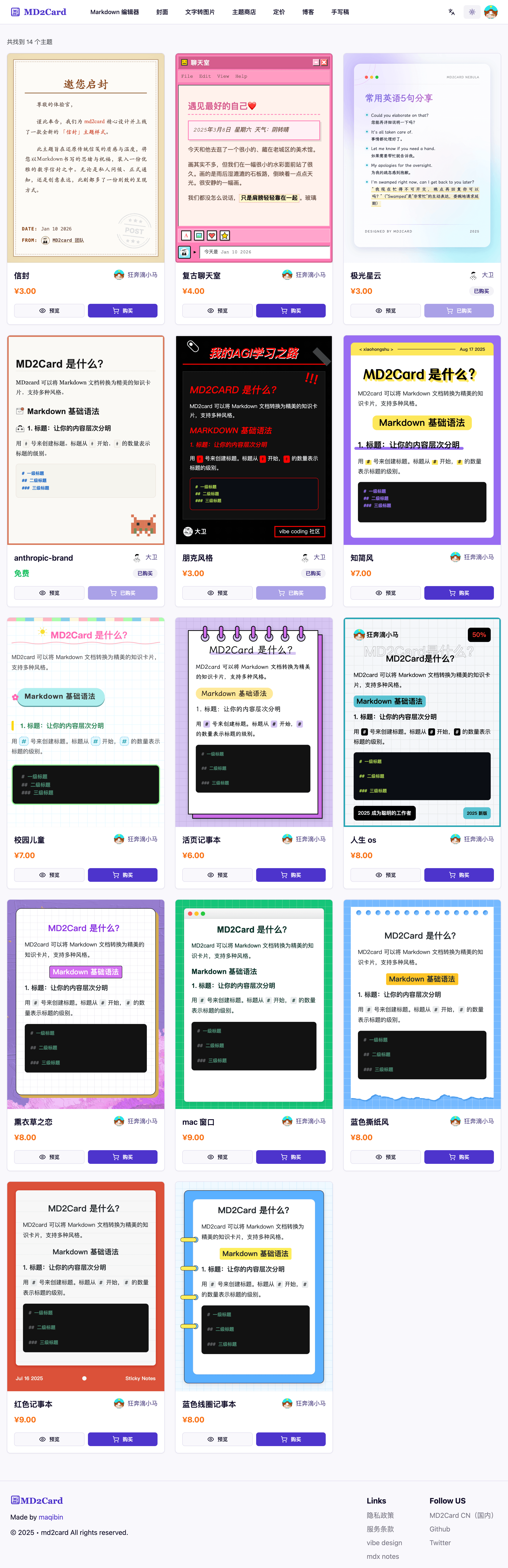Click 大卫's avatar on the 极光星云 card
The width and height of the screenshot is (508, 1568).
[473, 275]
